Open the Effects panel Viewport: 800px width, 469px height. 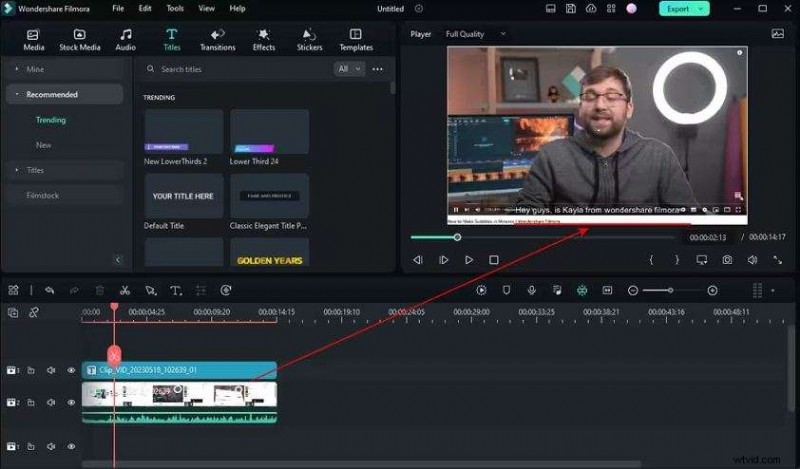[264, 39]
